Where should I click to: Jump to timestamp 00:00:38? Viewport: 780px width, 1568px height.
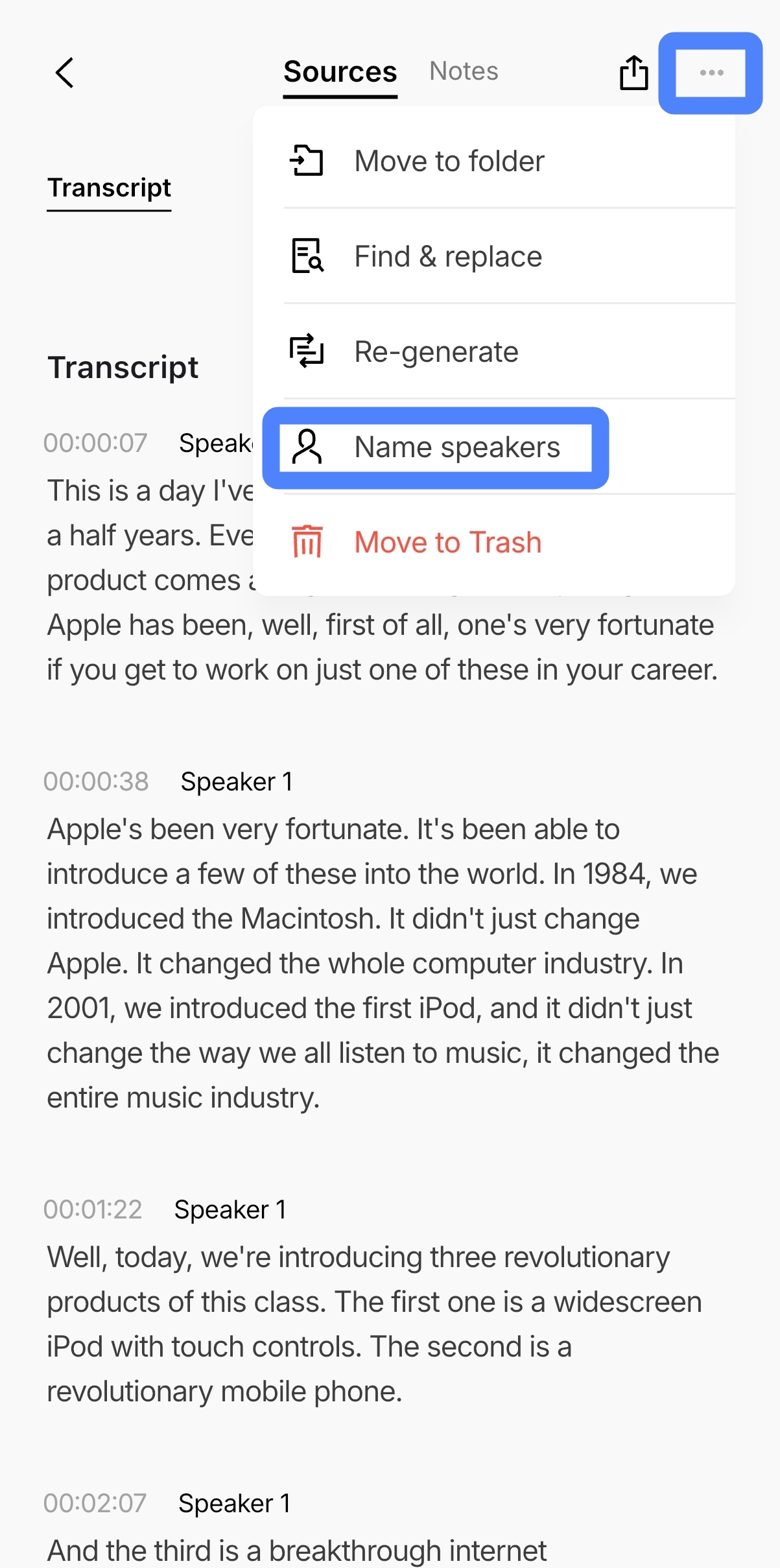point(96,781)
